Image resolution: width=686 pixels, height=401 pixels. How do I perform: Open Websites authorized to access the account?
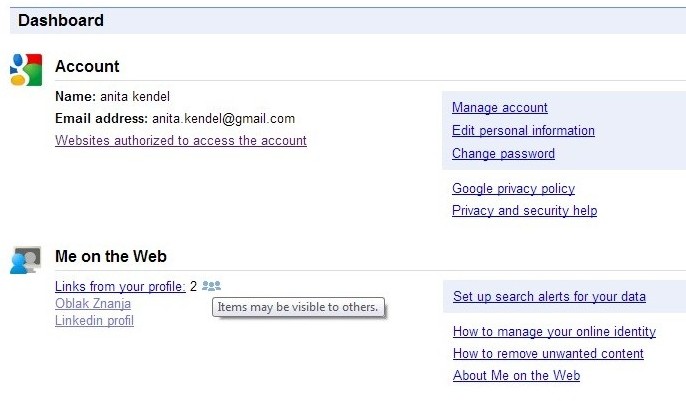[x=181, y=141]
